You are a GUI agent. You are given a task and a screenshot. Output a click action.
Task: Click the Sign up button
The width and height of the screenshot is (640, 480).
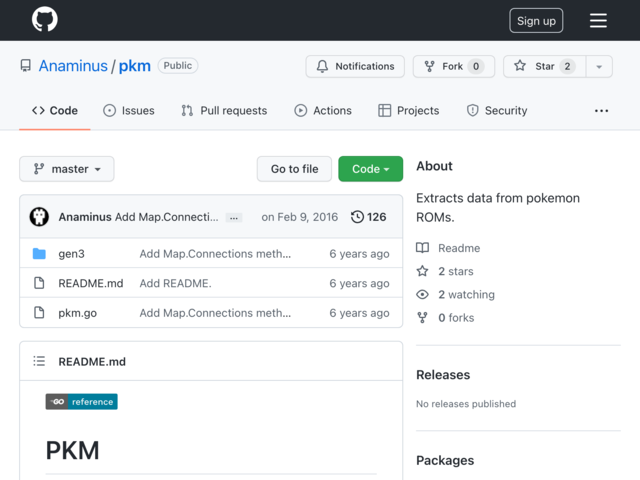point(536,20)
